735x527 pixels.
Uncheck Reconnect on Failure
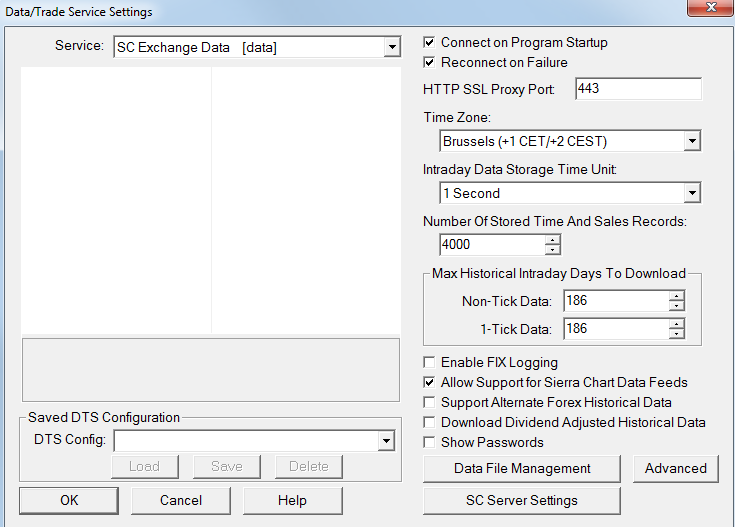pos(429,63)
